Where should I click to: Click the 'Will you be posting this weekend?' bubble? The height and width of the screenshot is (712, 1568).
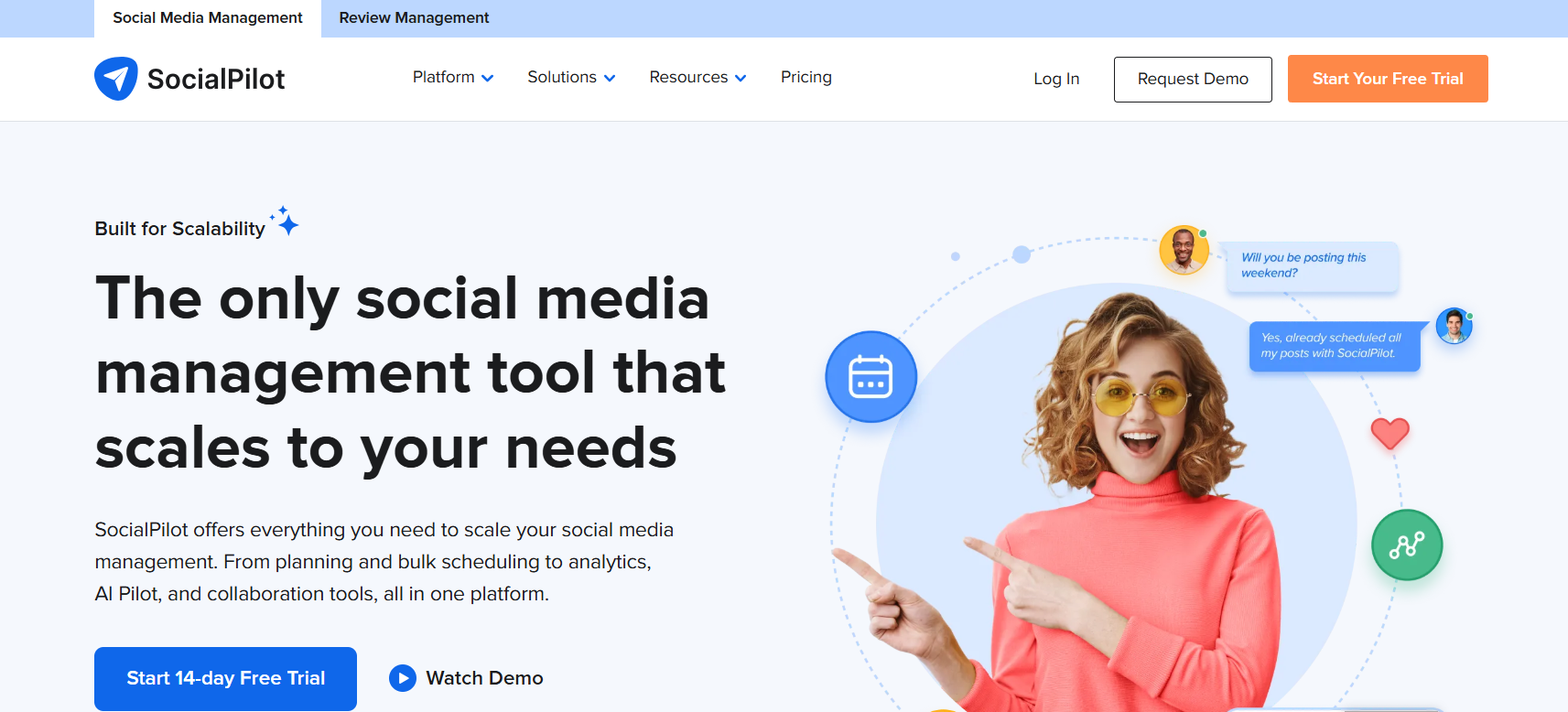(x=1313, y=266)
